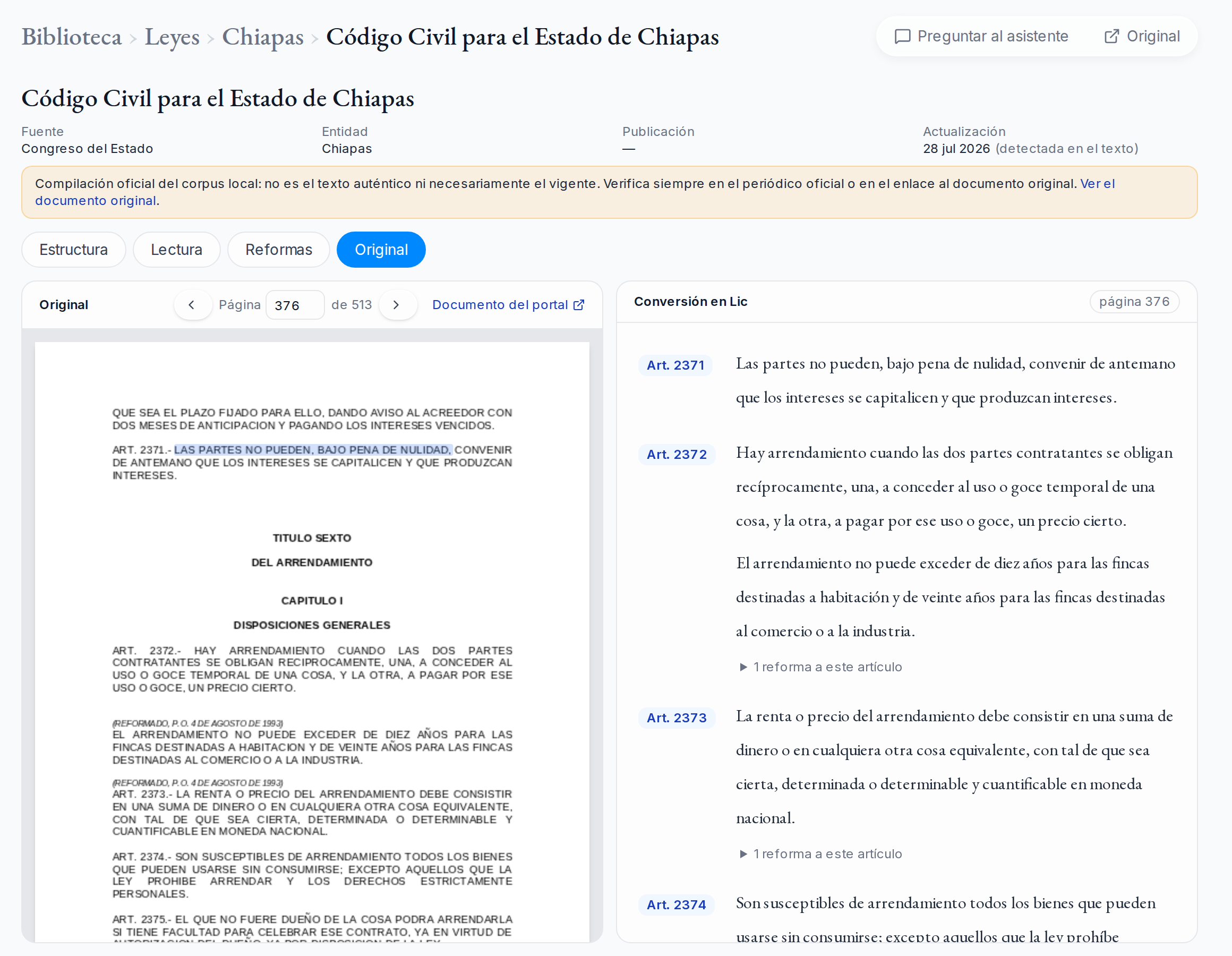Viewport: 1232px width, 956px height.
Task: Click external icon next to Documento del portal
Action: point(579,305)
